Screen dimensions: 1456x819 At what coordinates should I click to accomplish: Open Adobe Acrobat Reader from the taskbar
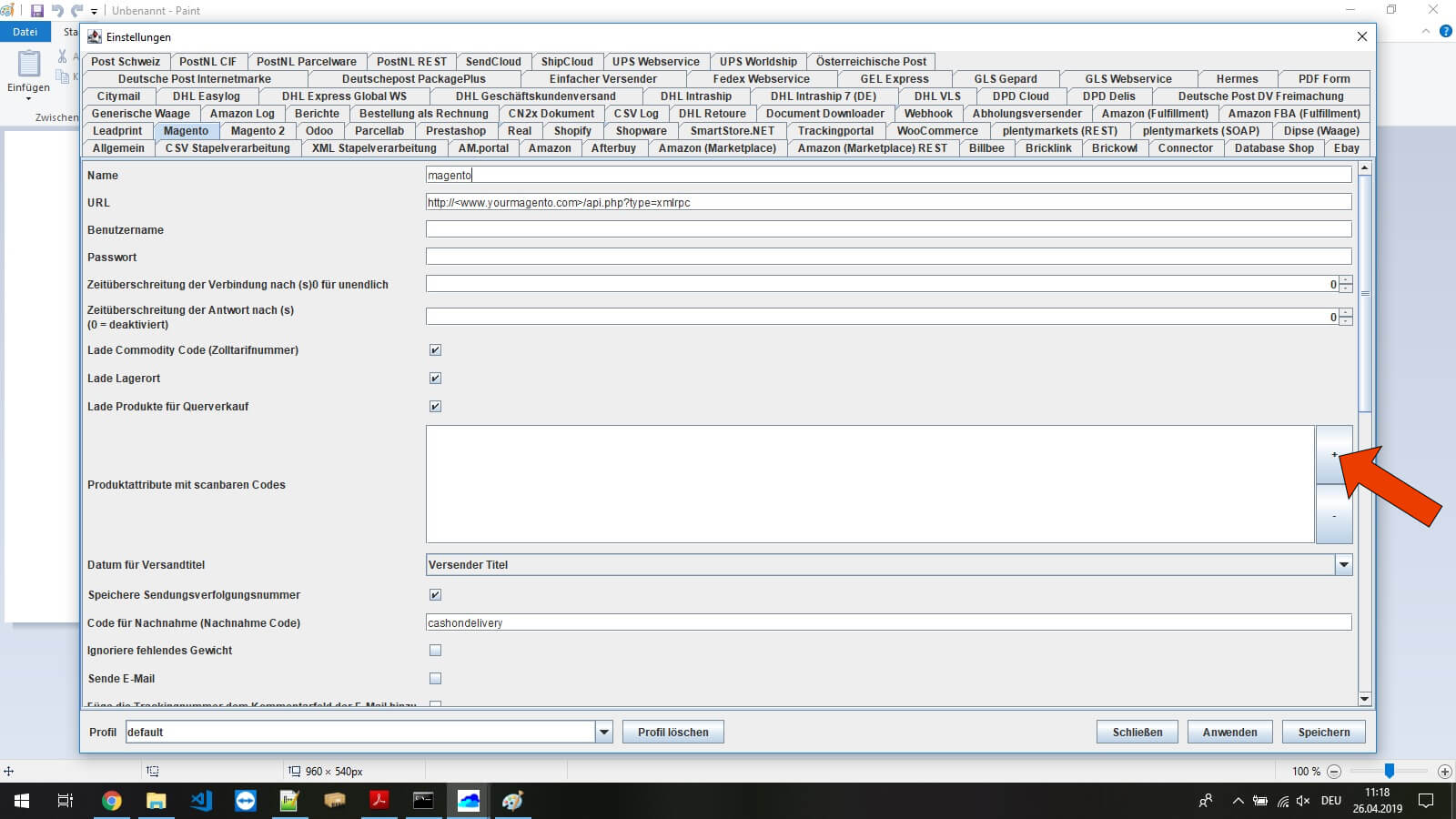pyautogui.click(x=379, y=801)
